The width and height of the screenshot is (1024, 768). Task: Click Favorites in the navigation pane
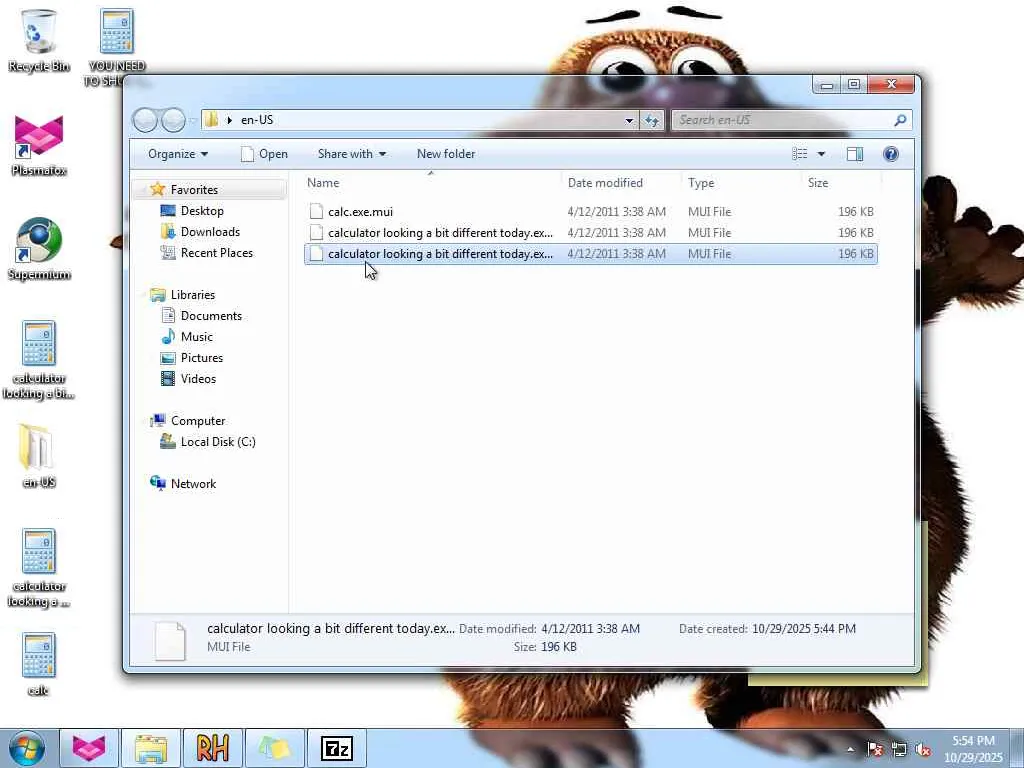[x=194, y=190]
